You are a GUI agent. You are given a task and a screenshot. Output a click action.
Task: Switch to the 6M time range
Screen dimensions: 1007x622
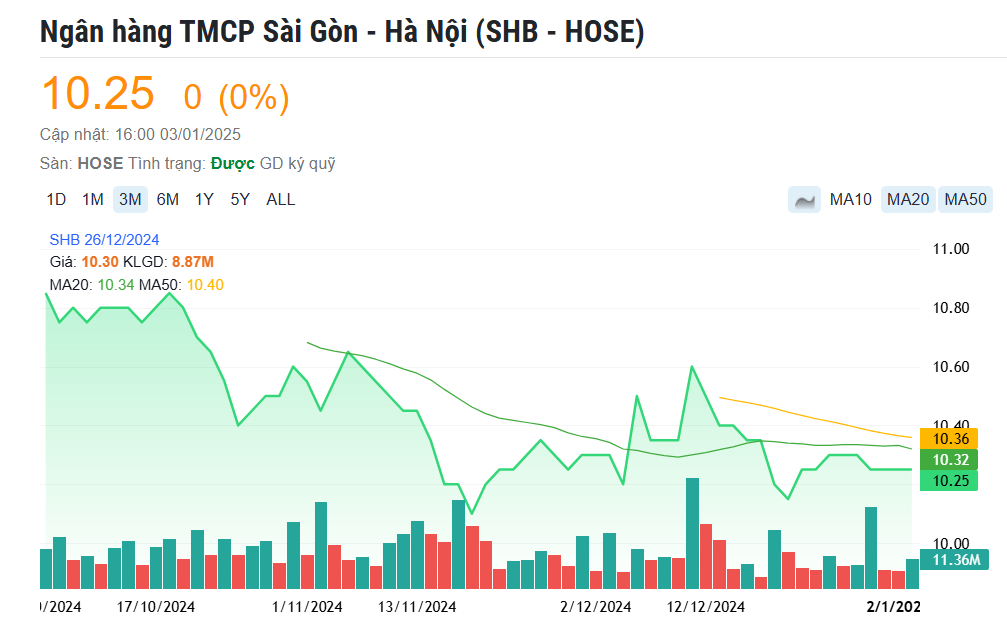click(x=168, y=200)
